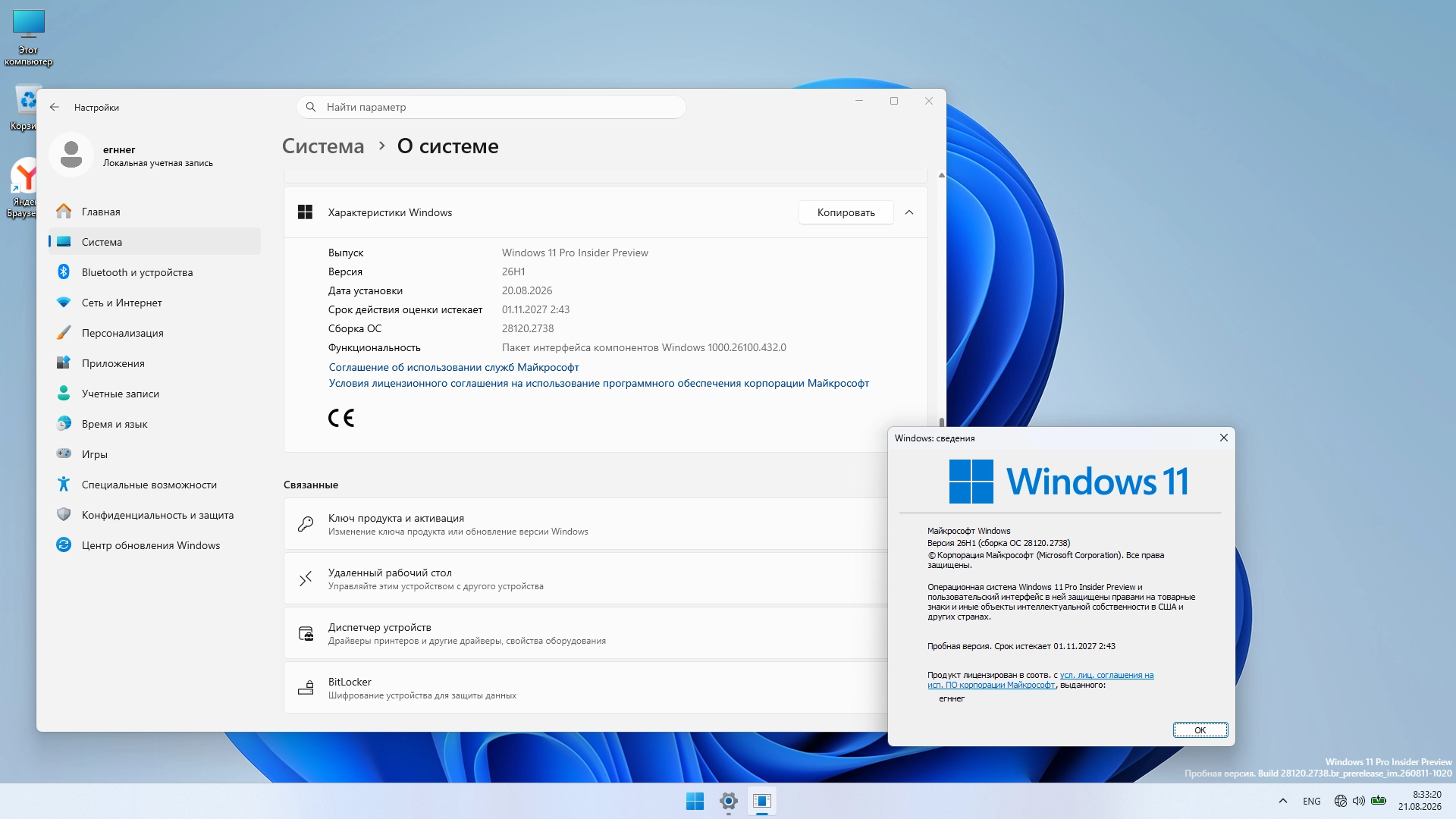
Task: Click the Найти параметр search field
Action: (x=491, y=107)
